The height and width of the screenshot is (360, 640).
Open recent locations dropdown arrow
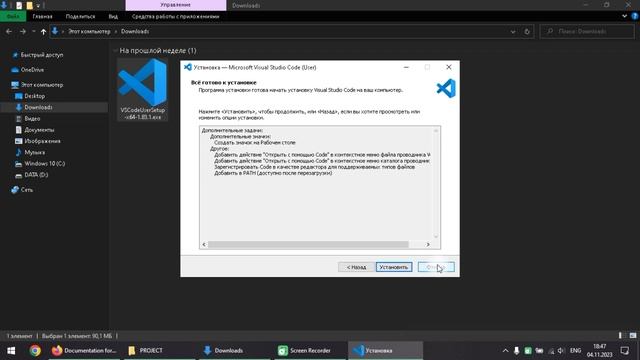tap(33, 31)
